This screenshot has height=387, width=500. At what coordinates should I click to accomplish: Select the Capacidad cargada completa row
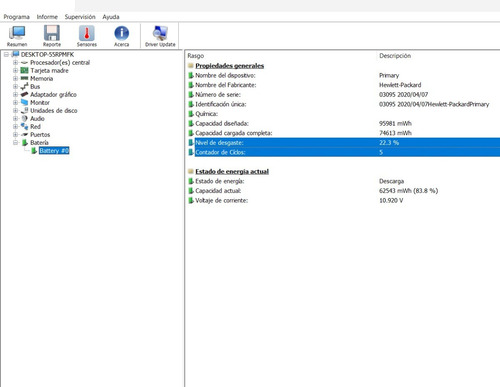click(343, 133)
